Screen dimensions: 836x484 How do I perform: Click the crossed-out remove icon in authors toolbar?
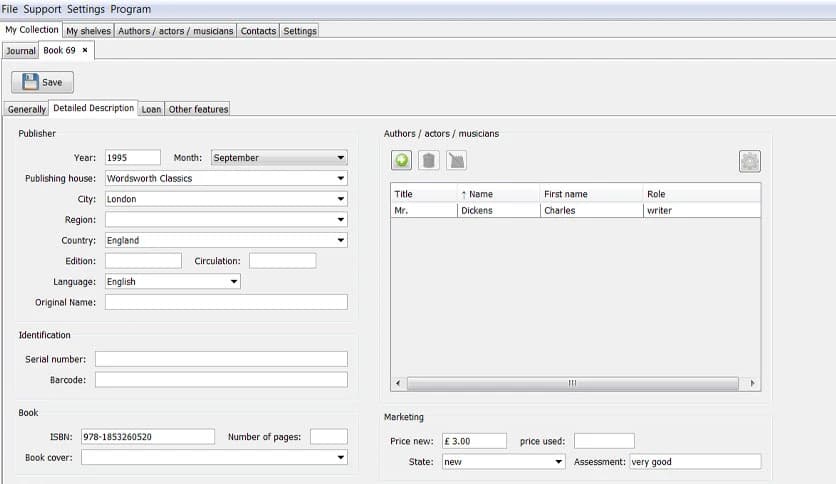[x=456, y=160]
